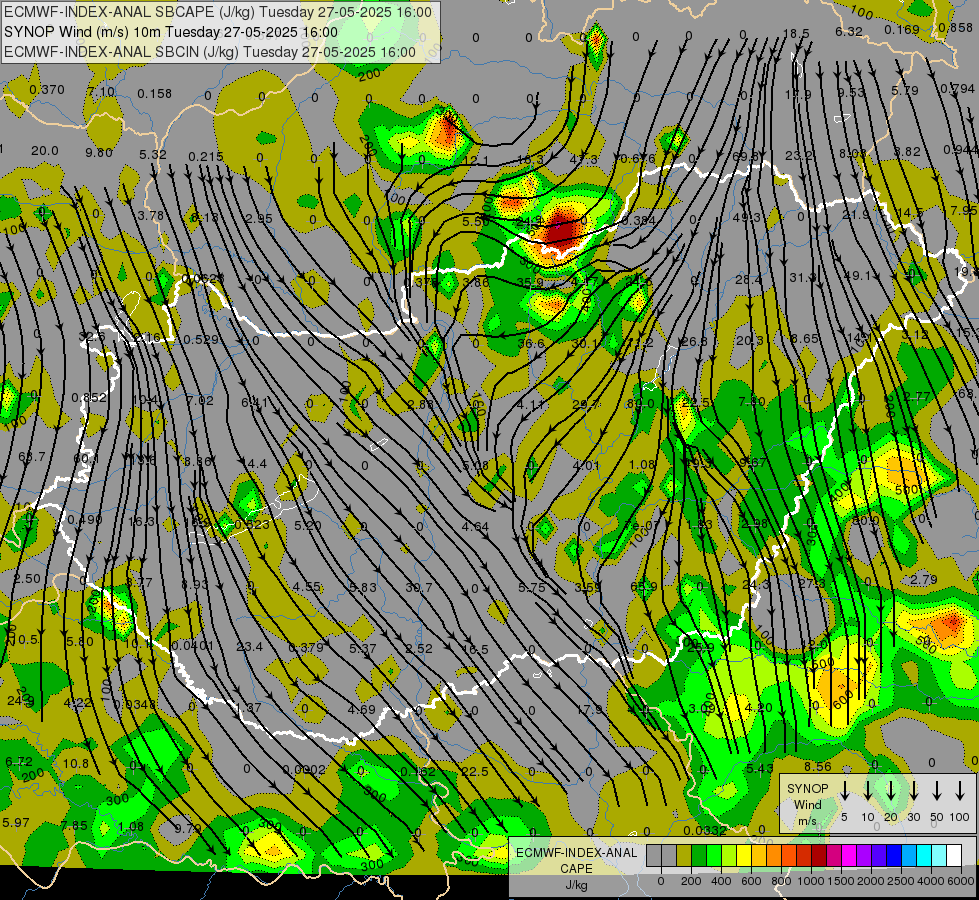Click the map value '0.169'

coord(902,29)
